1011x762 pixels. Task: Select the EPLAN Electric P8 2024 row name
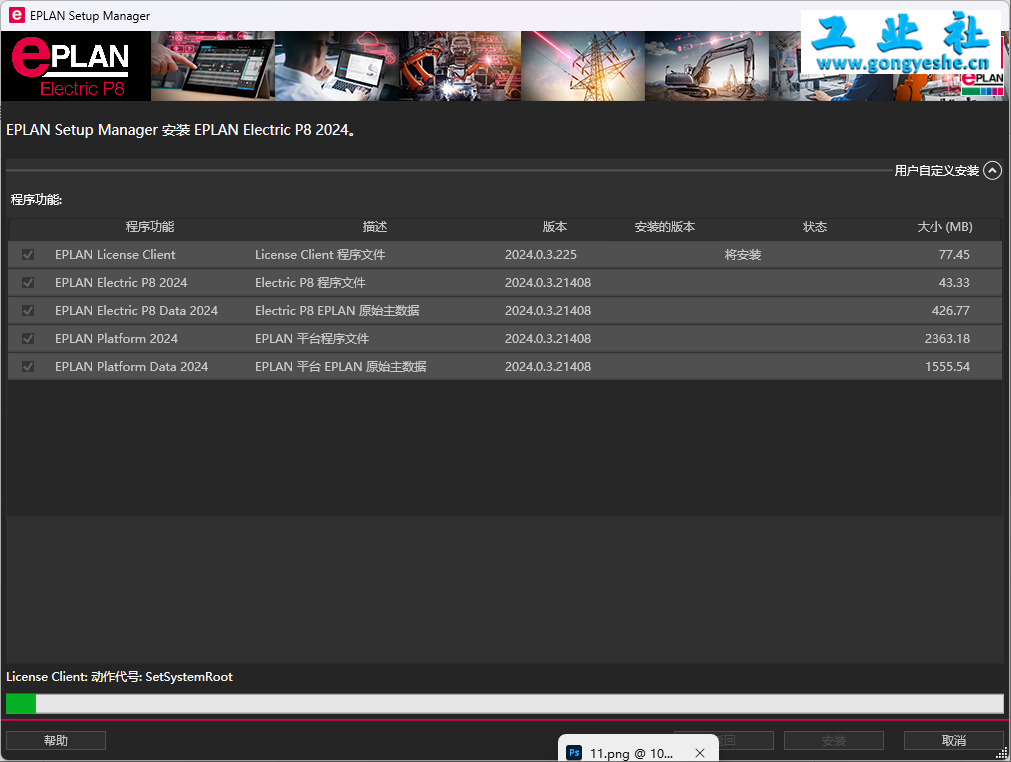point(121,282)
